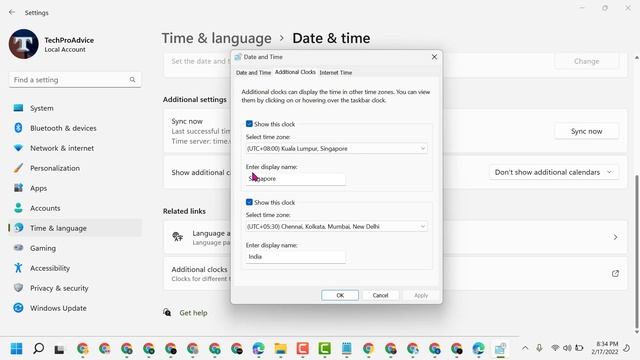640x360 pixels.
Task: Open Task View on the taskbar
Action: pyautogui.click(x=60, y=349)
